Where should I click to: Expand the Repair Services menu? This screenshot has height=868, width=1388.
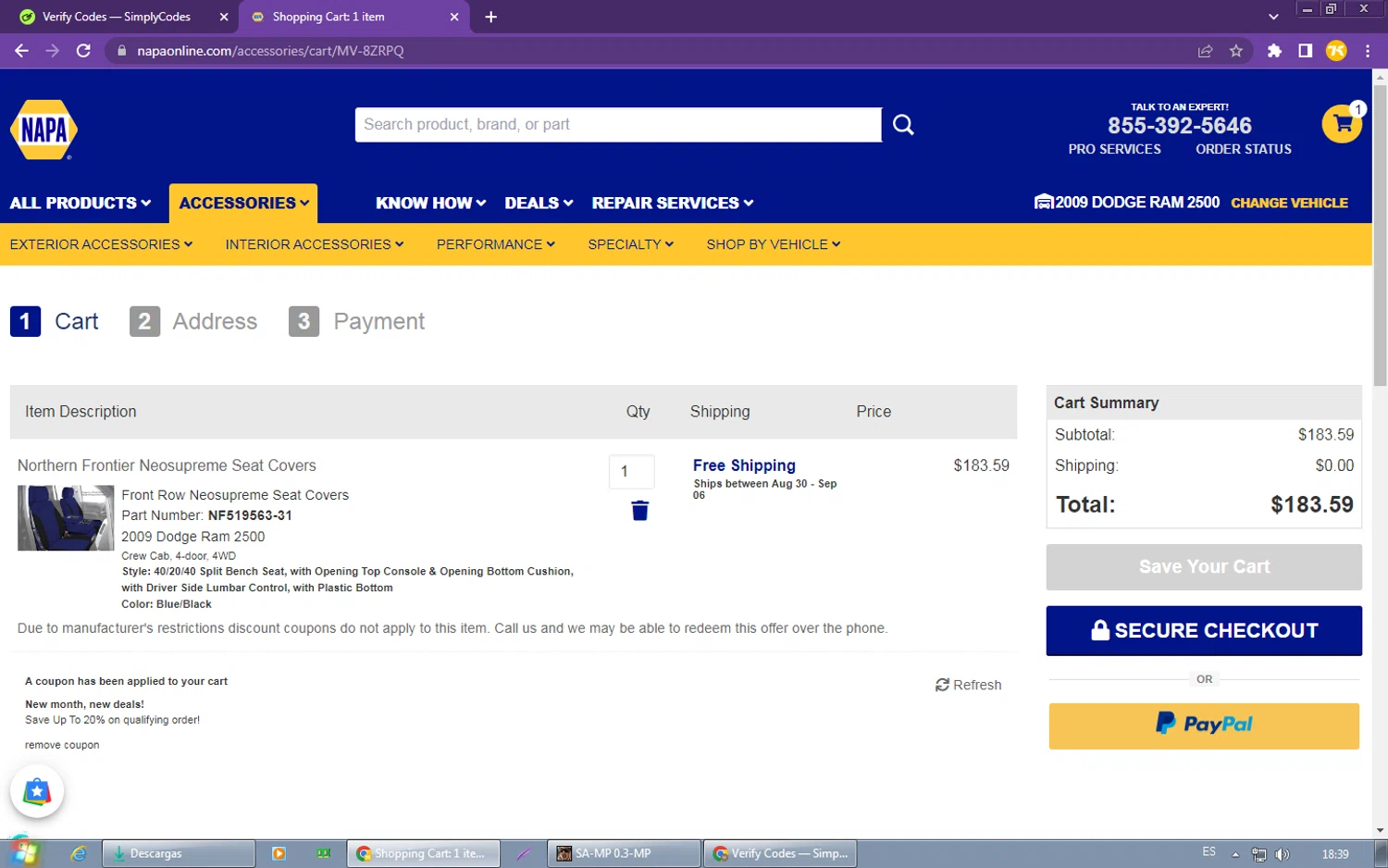tap(673, 203)
